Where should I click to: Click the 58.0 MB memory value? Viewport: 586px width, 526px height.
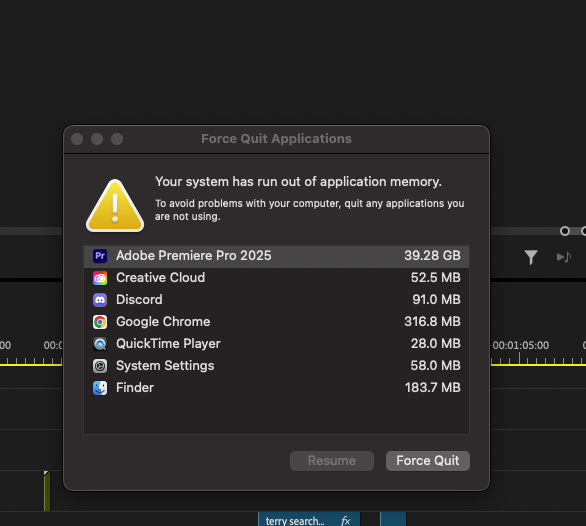point(435,366)
